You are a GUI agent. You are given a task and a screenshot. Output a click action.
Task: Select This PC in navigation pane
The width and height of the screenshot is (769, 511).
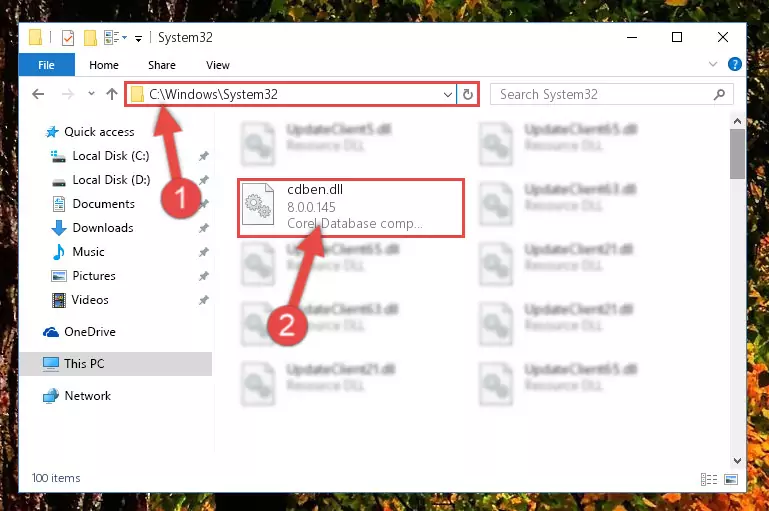coord(116,364)
